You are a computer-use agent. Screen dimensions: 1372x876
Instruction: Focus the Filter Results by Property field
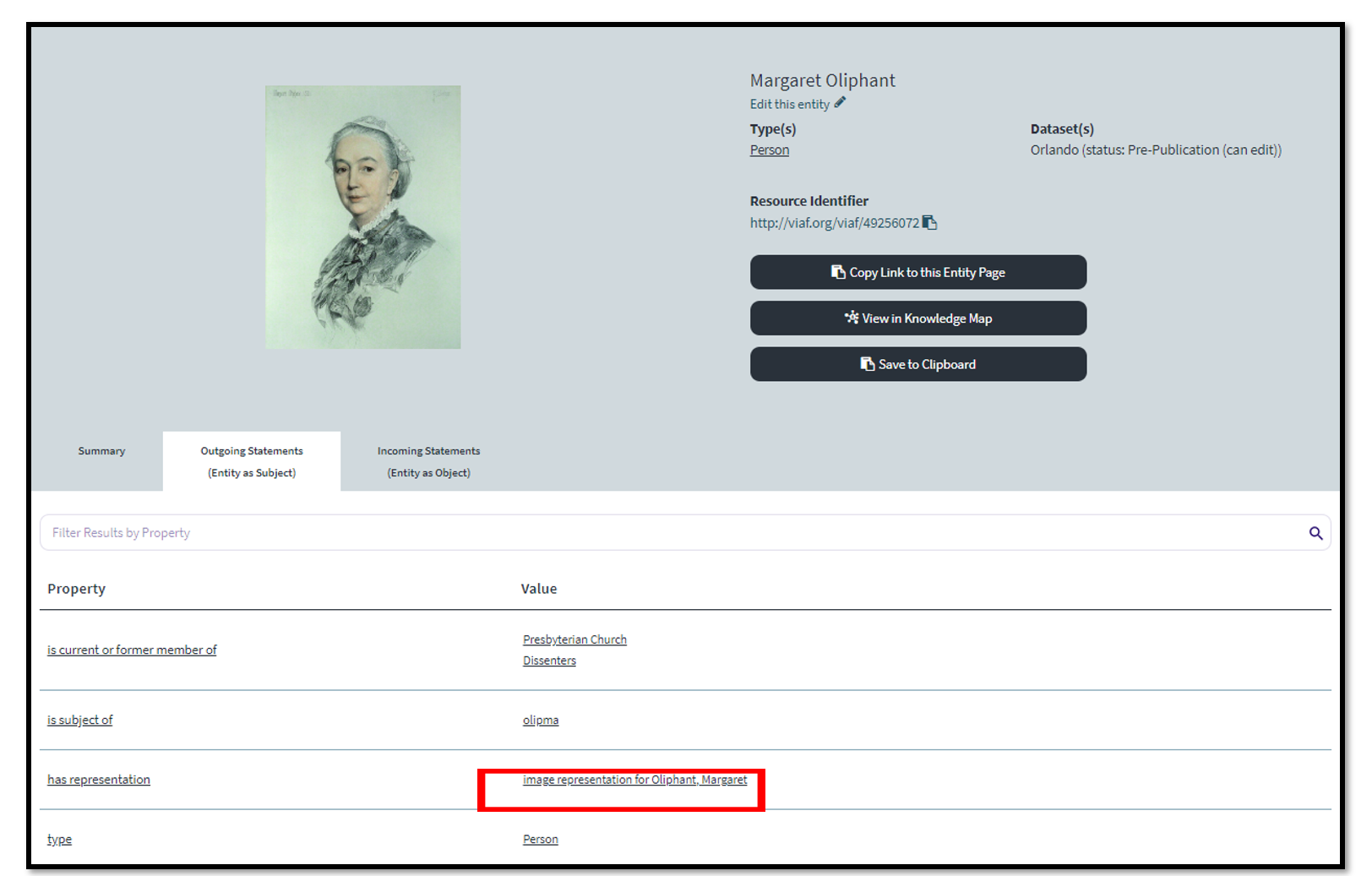[667, 533]
